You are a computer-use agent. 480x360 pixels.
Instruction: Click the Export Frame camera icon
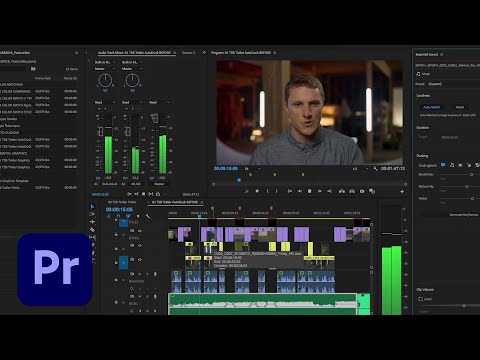click(362, 191)
